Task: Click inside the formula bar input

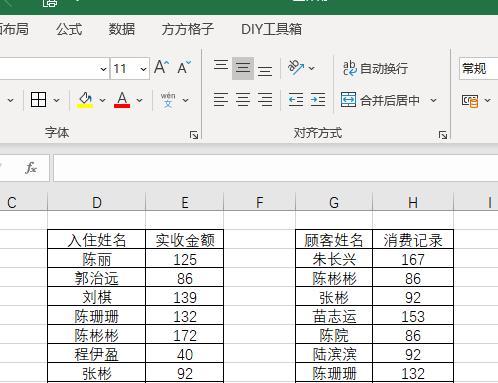Action: click(275, 168)
